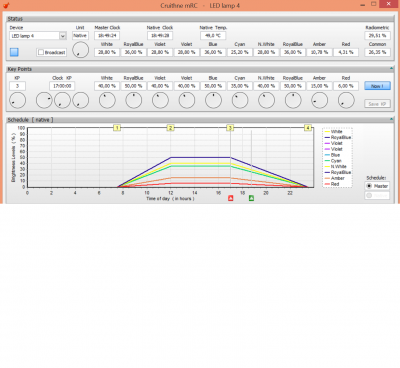Viewport: 400px width, 368px height.
Task: Click the Save KP button
Action: click(x=377, y=104)
